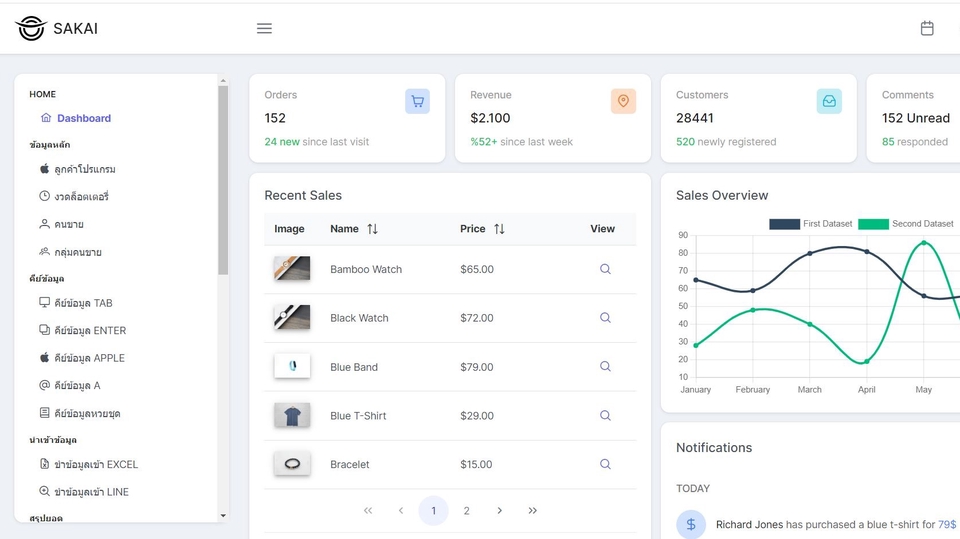Sort Recent Sales by Price
This screenshot has height=539, width=960.
499,229
